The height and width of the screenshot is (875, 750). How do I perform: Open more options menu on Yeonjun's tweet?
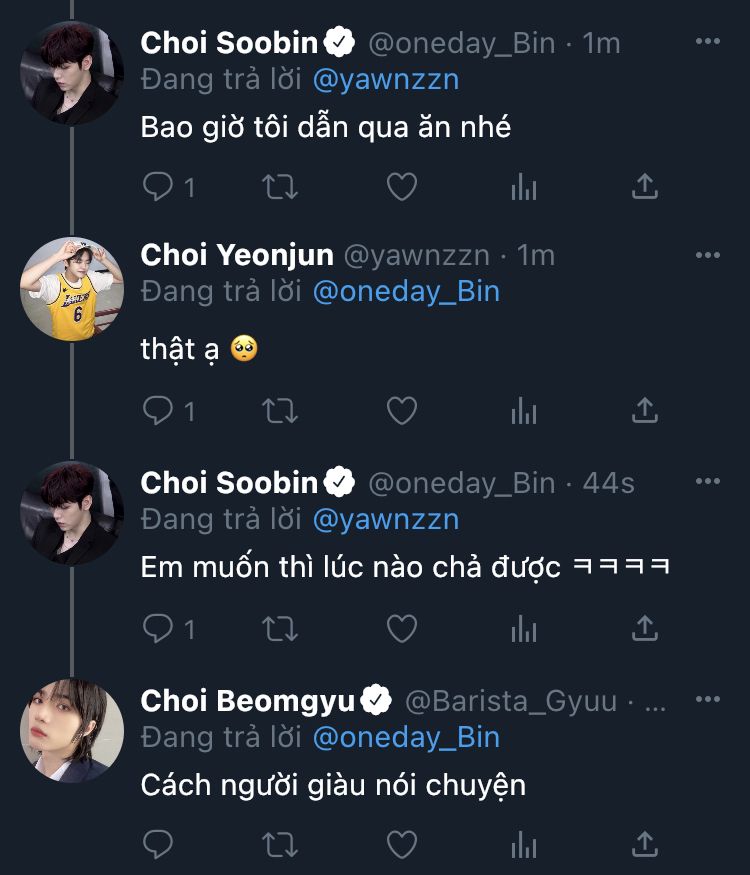(707, 255)
